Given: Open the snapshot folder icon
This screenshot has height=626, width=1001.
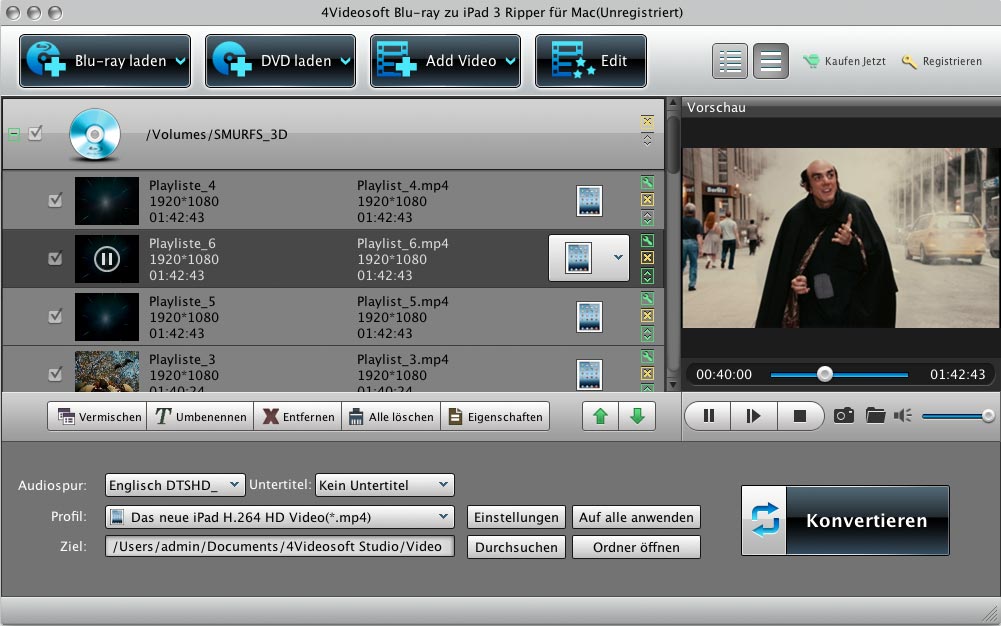Looking at the screenshot, I should 876,415.
